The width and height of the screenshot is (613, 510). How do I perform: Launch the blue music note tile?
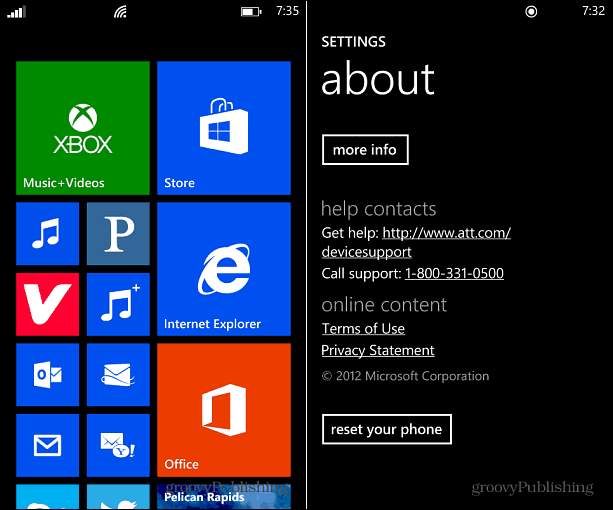(47, 234)
